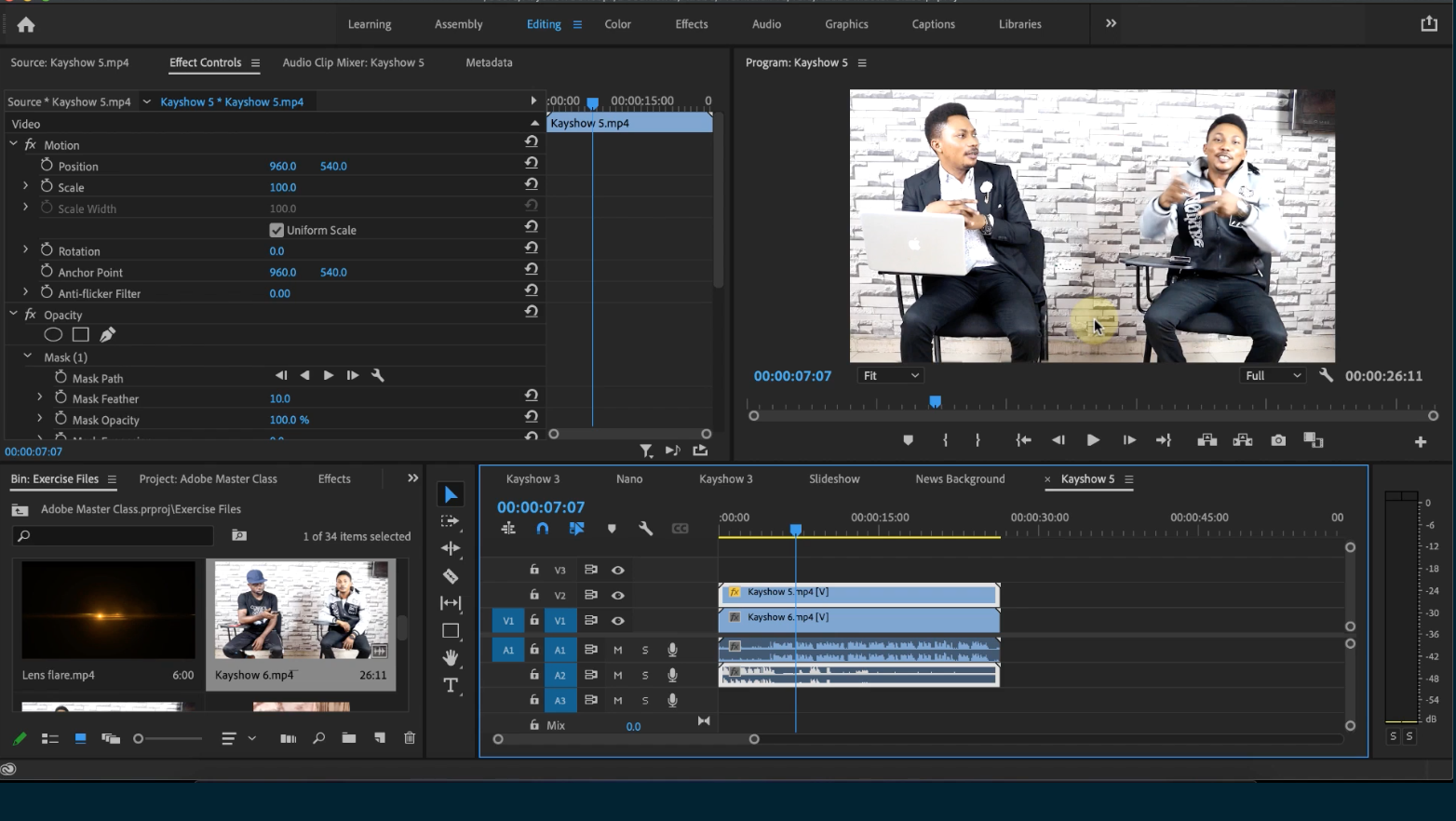Click the program monitor playhead scrubber
Viewport: 1456px width, 821px height.
[x=935, y=402]
